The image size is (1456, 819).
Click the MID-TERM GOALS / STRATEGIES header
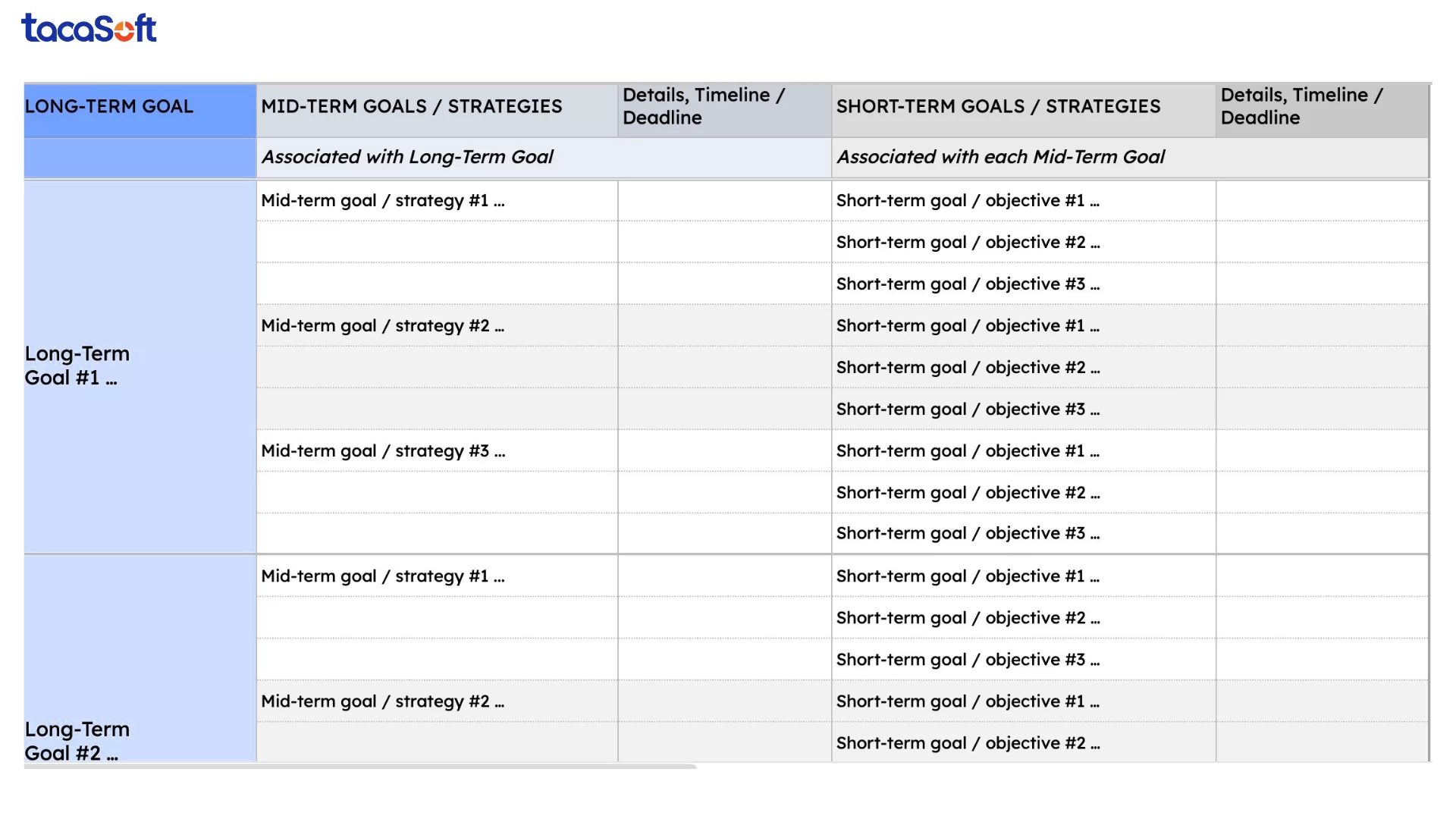[x=436, y=107]
